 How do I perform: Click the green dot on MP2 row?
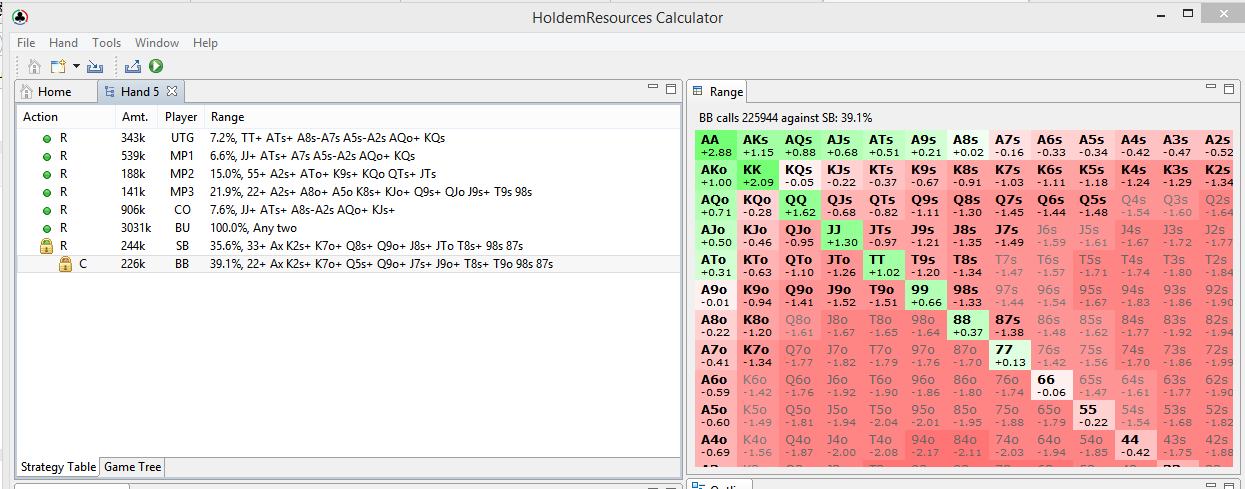pyautogui.click(x=46, y=174)
